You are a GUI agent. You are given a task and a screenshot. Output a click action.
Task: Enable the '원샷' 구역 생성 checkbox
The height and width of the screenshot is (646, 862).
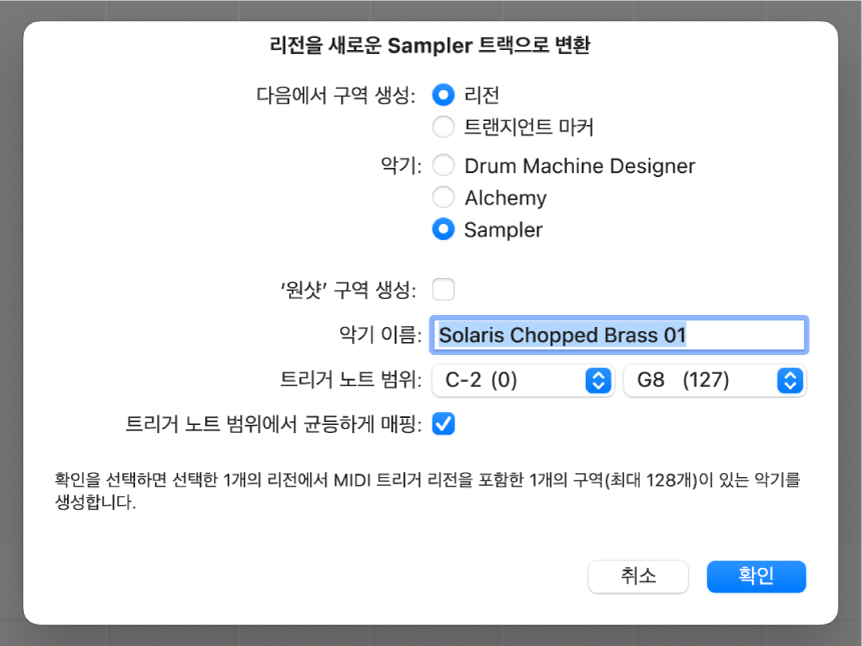click(443, 288)
